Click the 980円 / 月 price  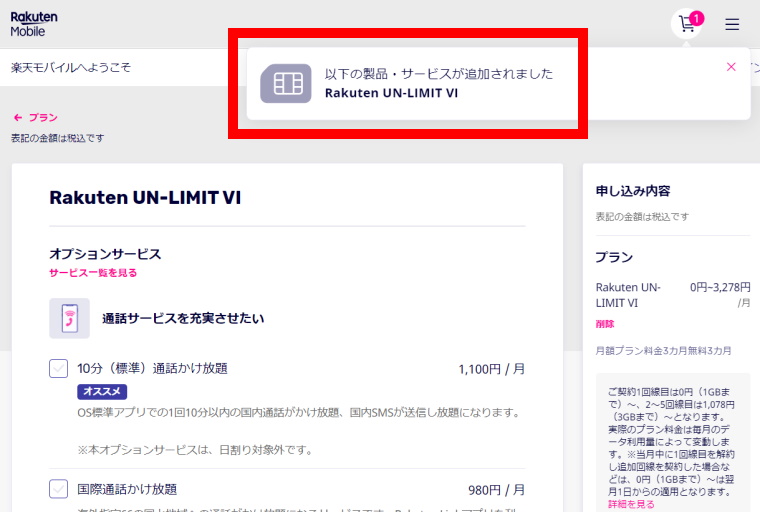[x=496, y=490]
